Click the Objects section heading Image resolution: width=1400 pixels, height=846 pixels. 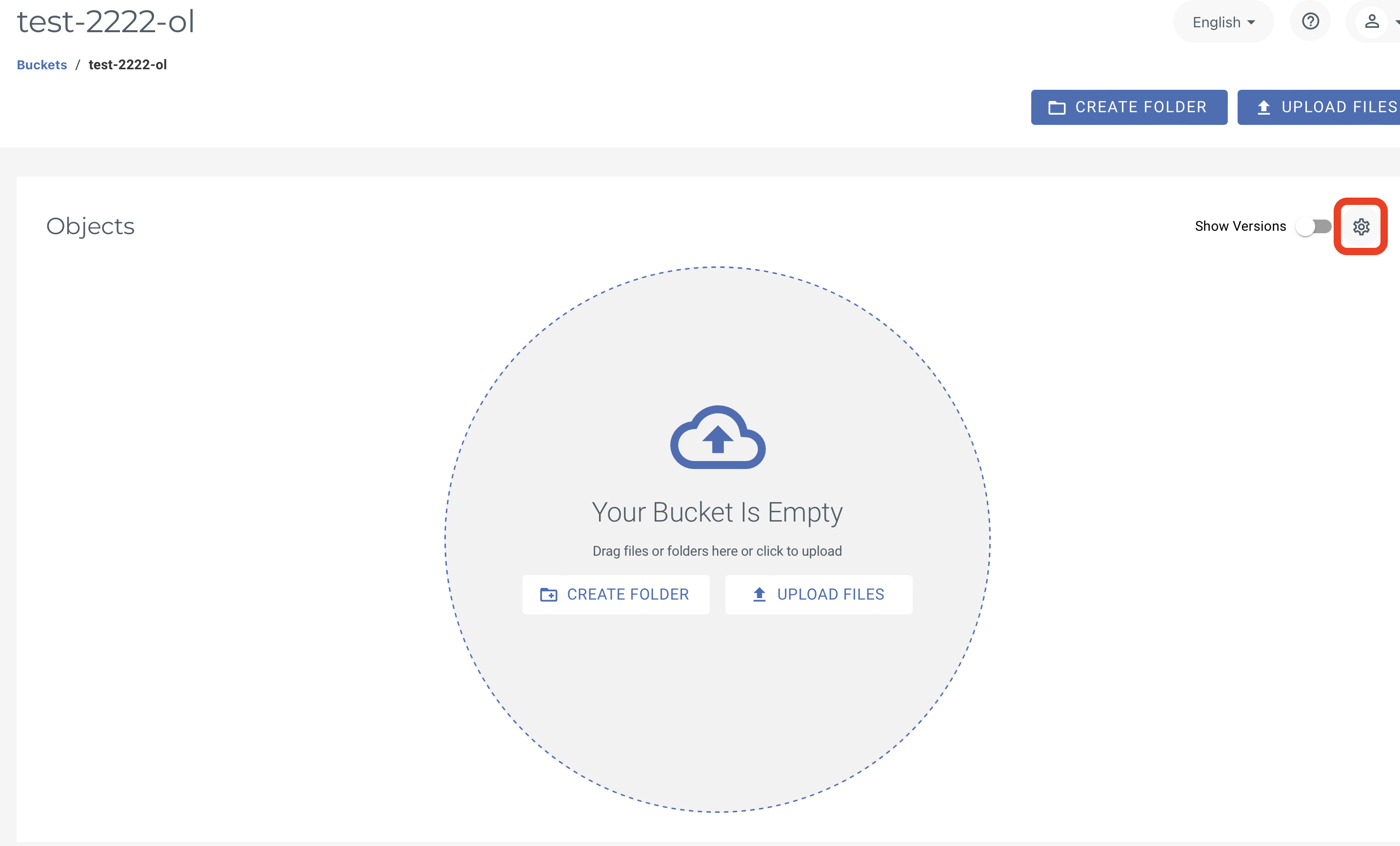(90, 226)
